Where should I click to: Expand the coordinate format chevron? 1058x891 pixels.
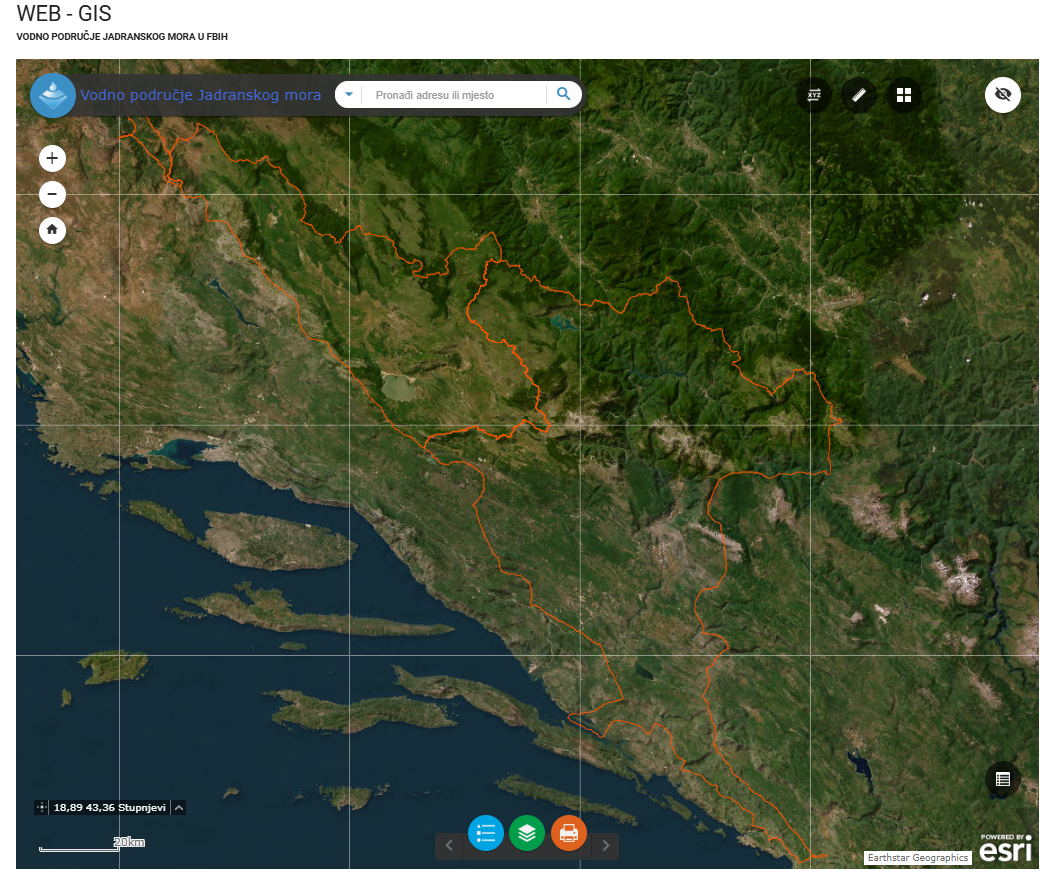tap(179, 807)
